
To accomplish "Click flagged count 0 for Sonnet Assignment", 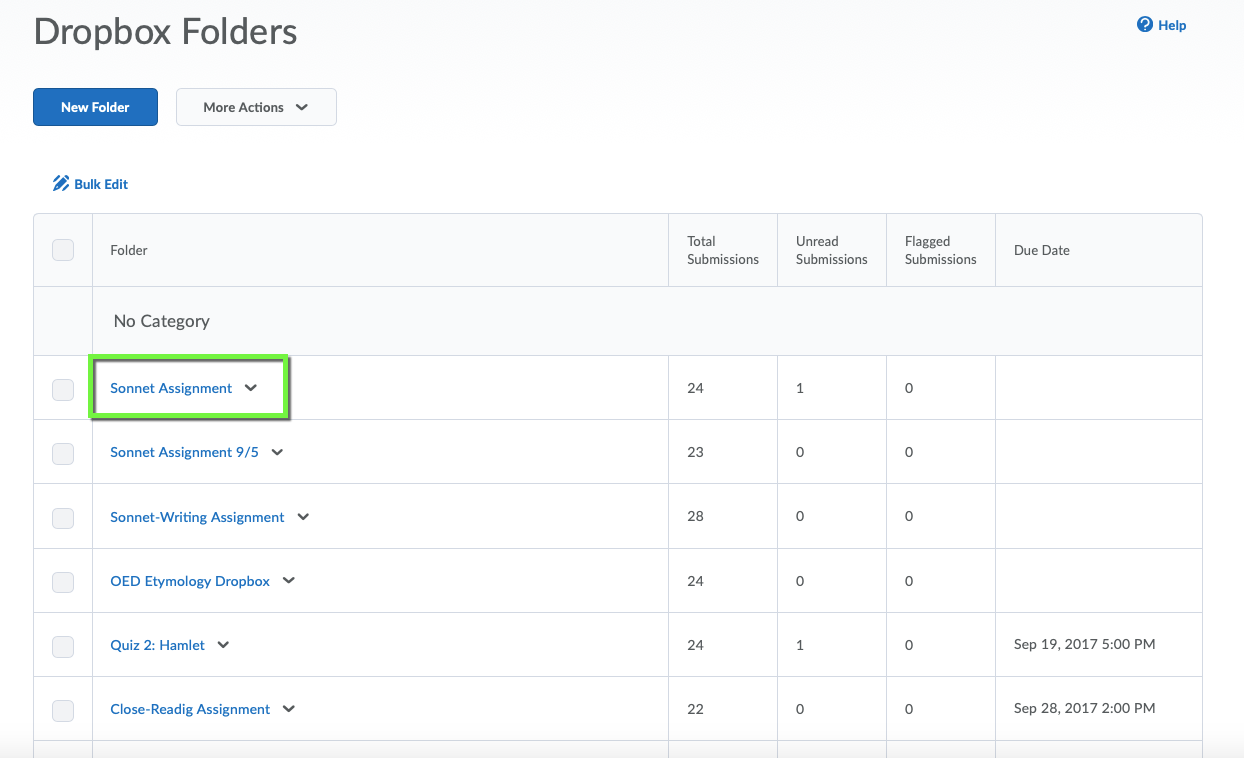I will coord(909,388).
